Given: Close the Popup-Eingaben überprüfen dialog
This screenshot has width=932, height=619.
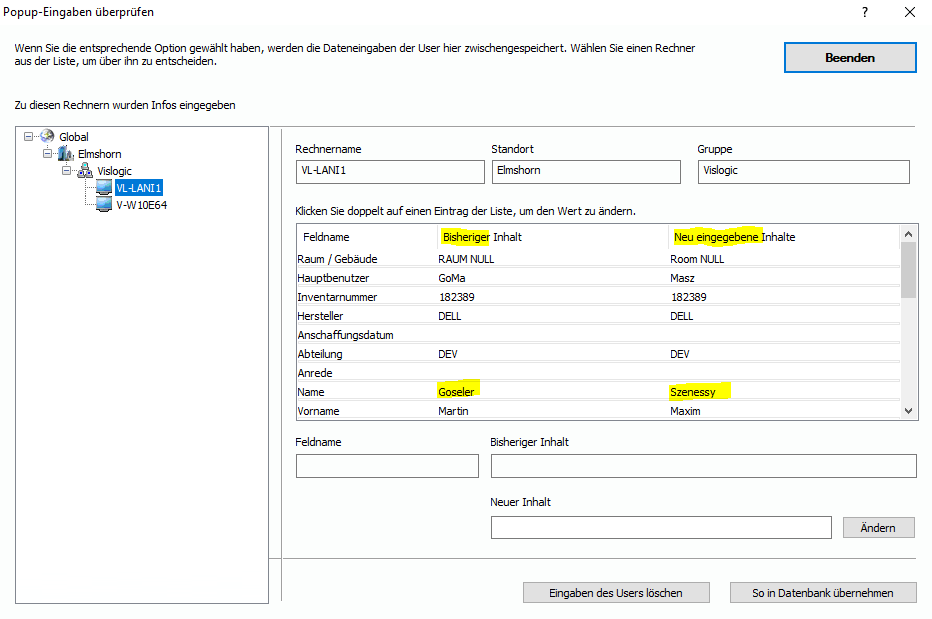Looking at the screenshot, I should [909, 12].
